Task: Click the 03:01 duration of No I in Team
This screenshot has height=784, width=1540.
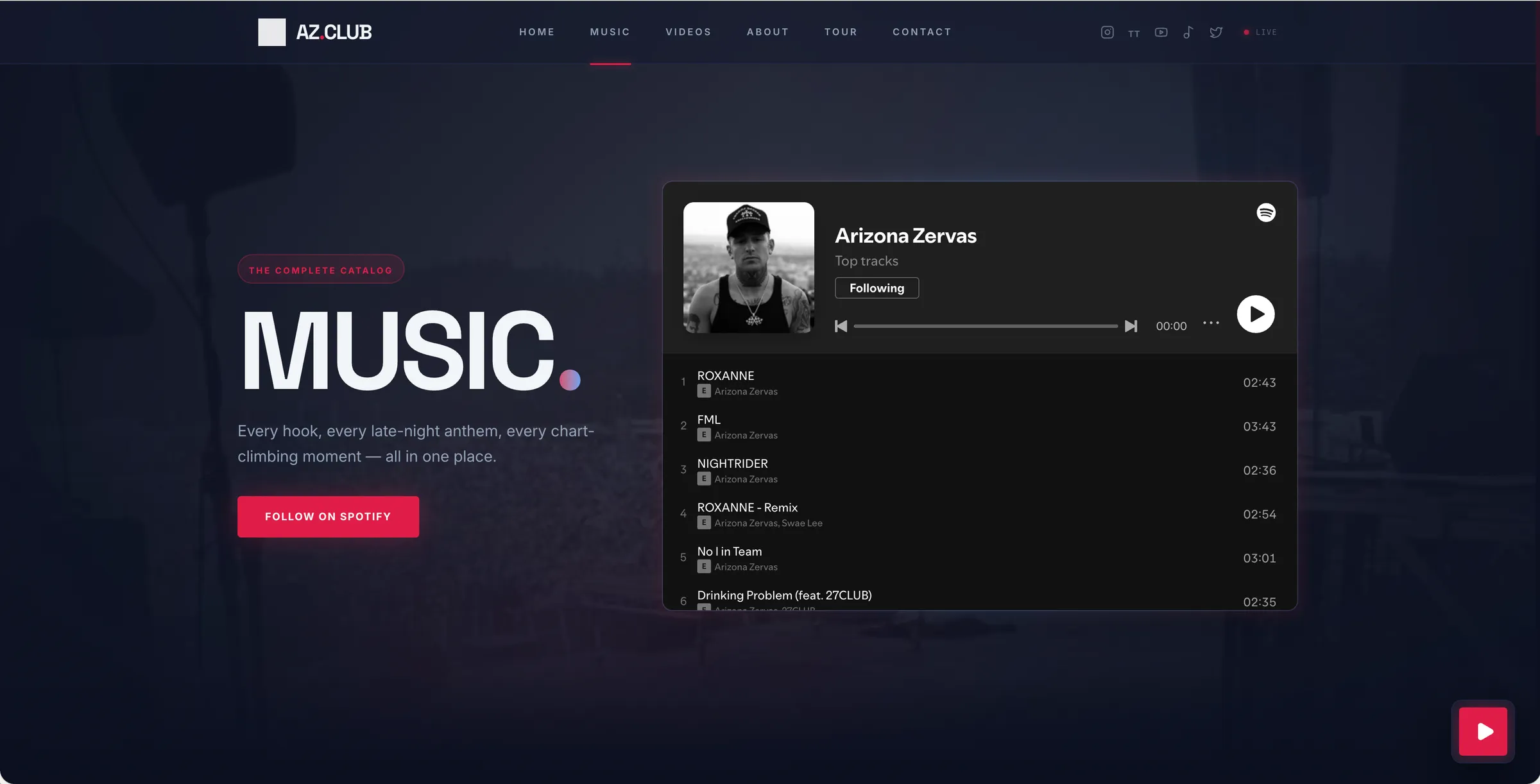Action: coord(1260,558)
